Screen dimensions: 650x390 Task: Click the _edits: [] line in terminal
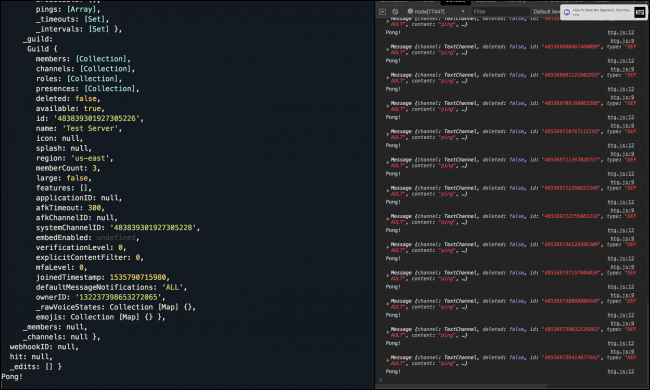(36, 367)
